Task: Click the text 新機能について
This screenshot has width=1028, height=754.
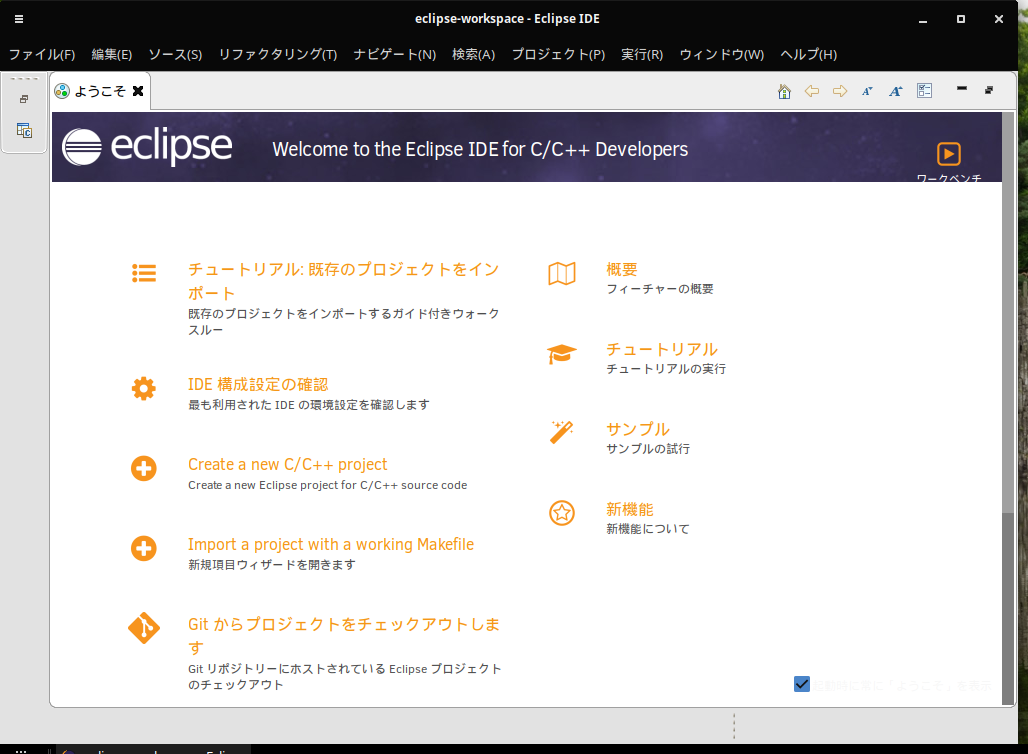Action: coord(648,529)
